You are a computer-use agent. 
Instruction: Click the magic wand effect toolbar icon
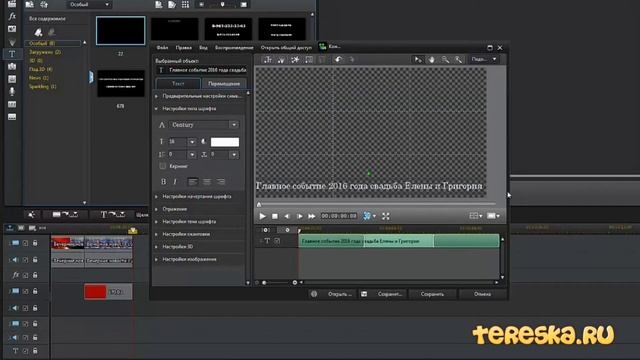[x=295, y=60]
